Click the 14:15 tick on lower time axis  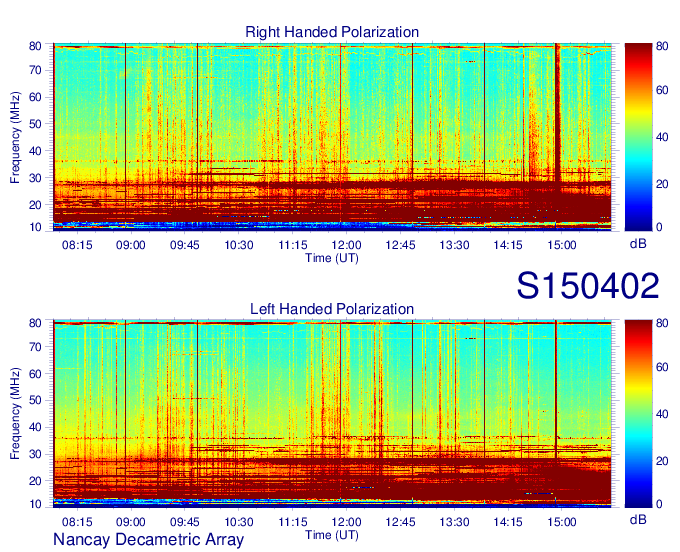(x=508, y=522)
